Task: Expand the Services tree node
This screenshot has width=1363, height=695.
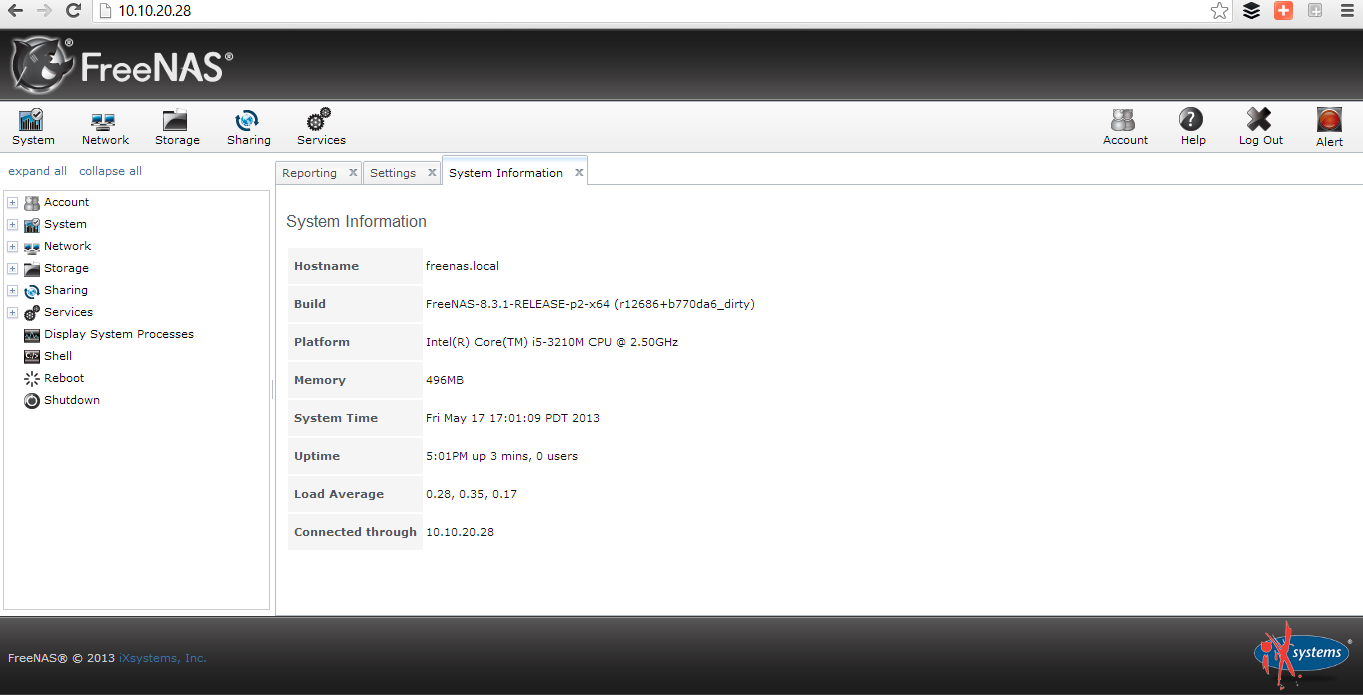Action: pyautogui.click(x=11, y=312)
